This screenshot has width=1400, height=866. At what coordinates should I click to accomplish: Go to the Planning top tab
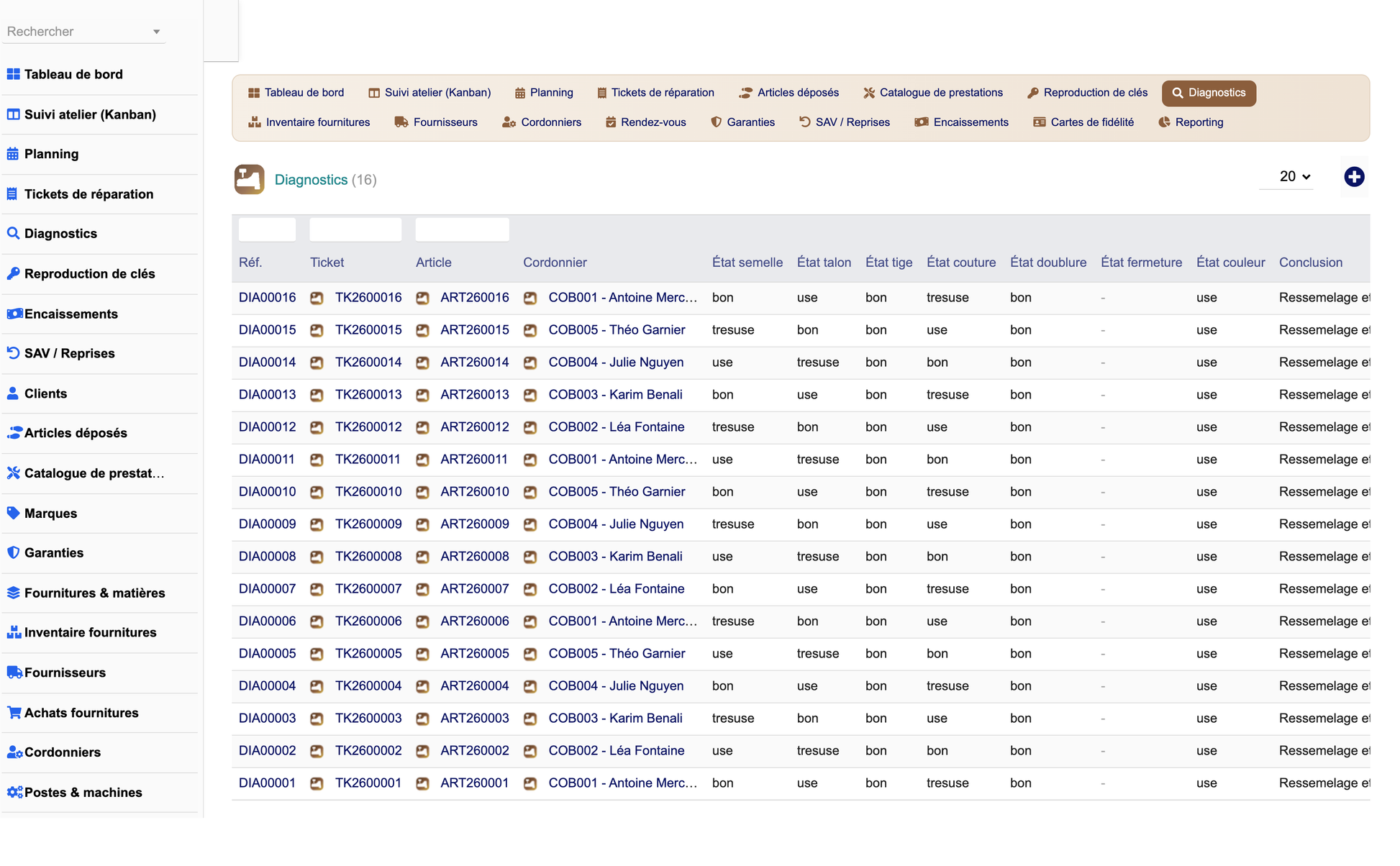pyautogui.click(x=544, y=93)
